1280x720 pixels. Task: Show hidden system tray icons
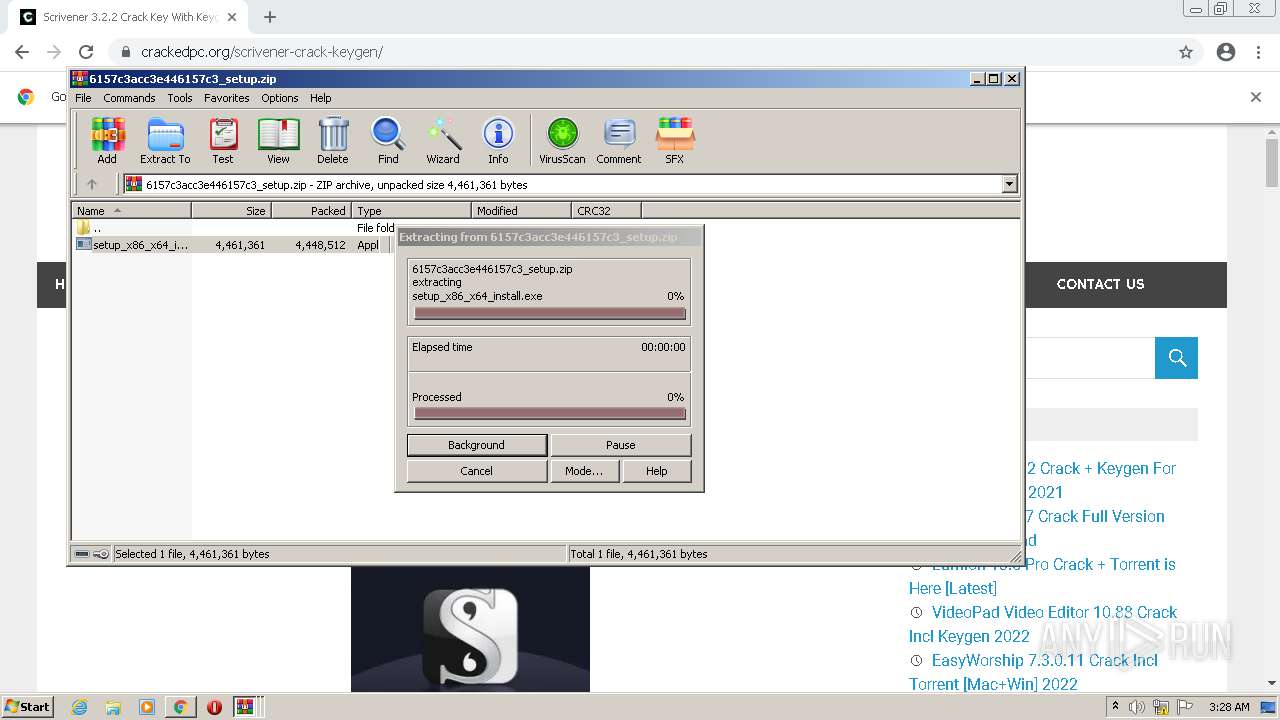1115,707
